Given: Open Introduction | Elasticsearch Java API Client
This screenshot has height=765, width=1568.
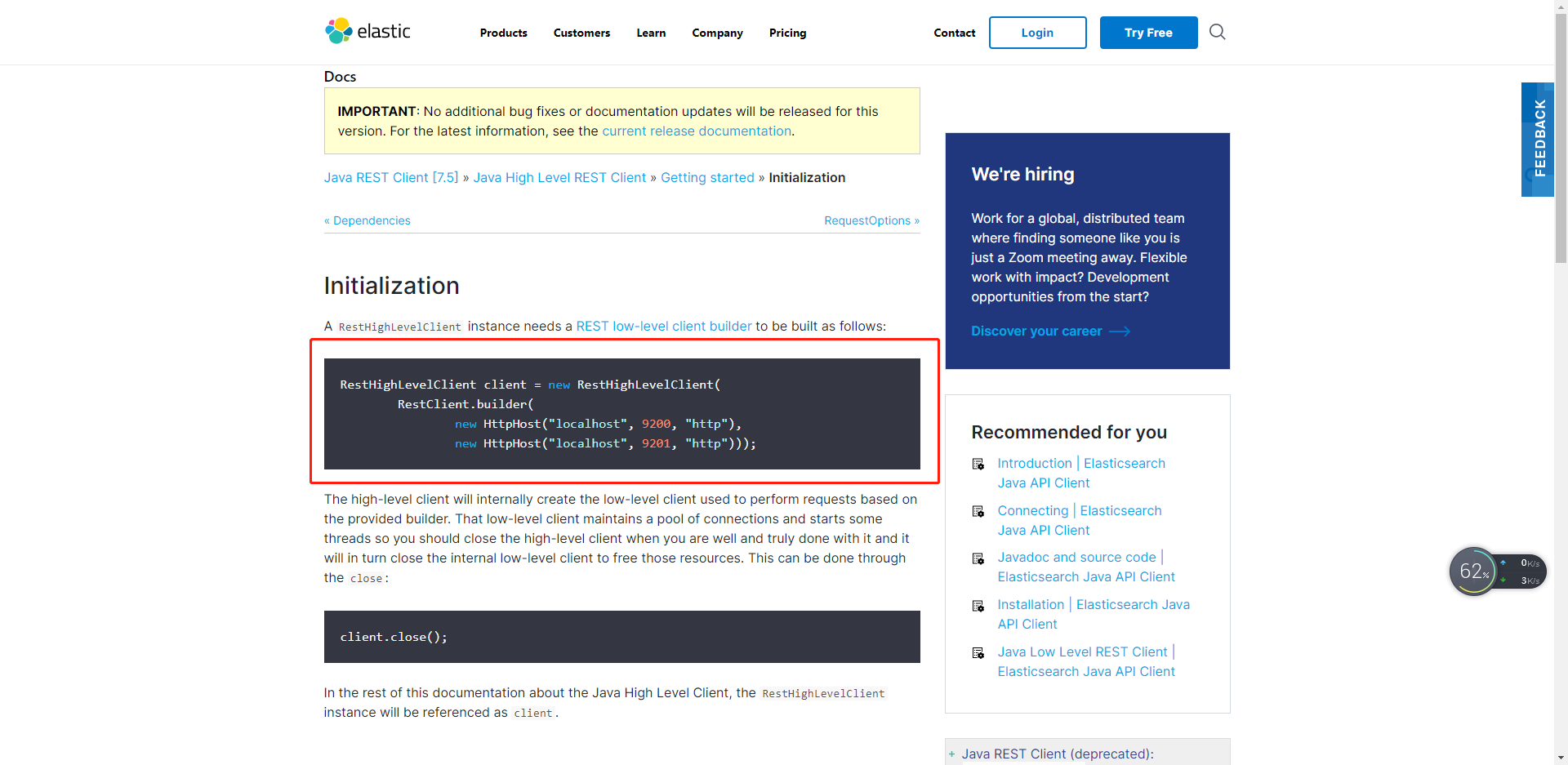Looking at the screenshot, I should pos(1081,473).
